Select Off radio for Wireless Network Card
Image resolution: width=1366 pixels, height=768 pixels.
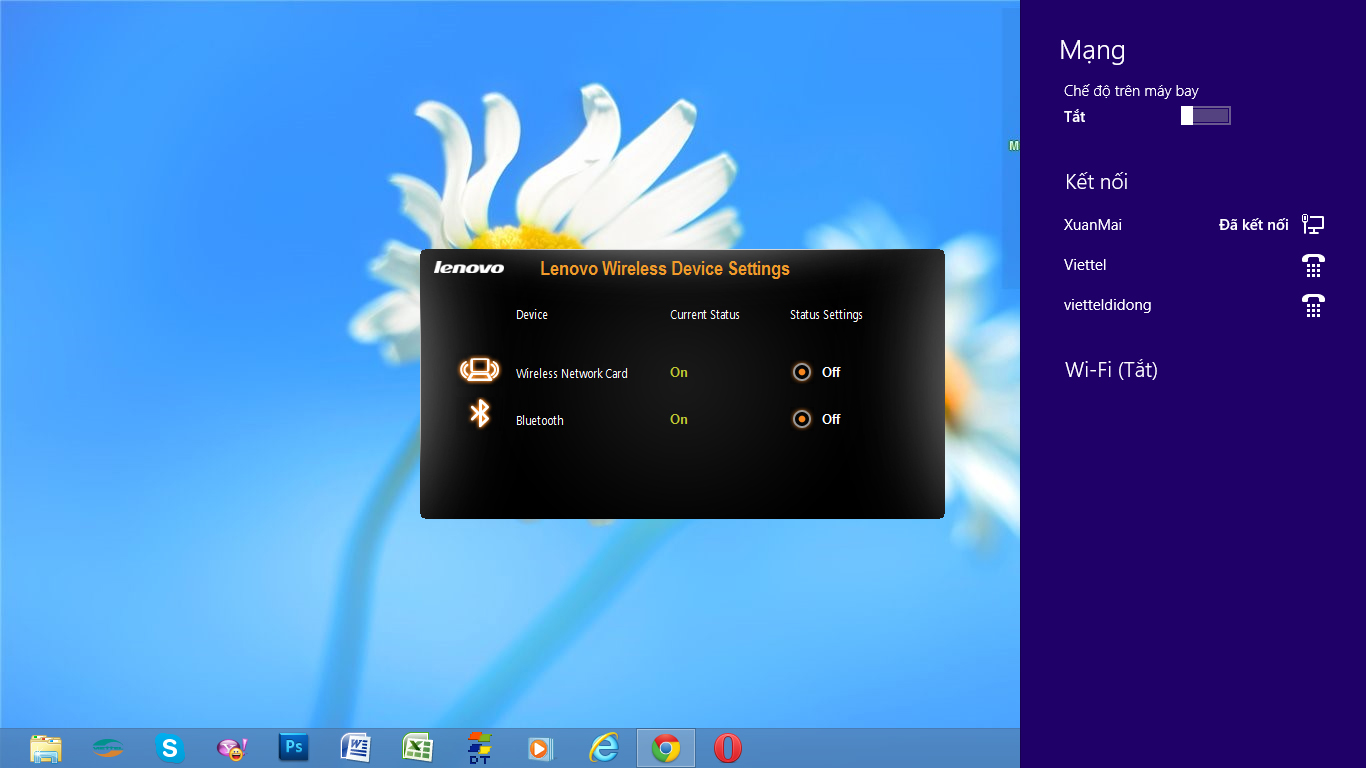pyautogui.click(x=802, y=372)
